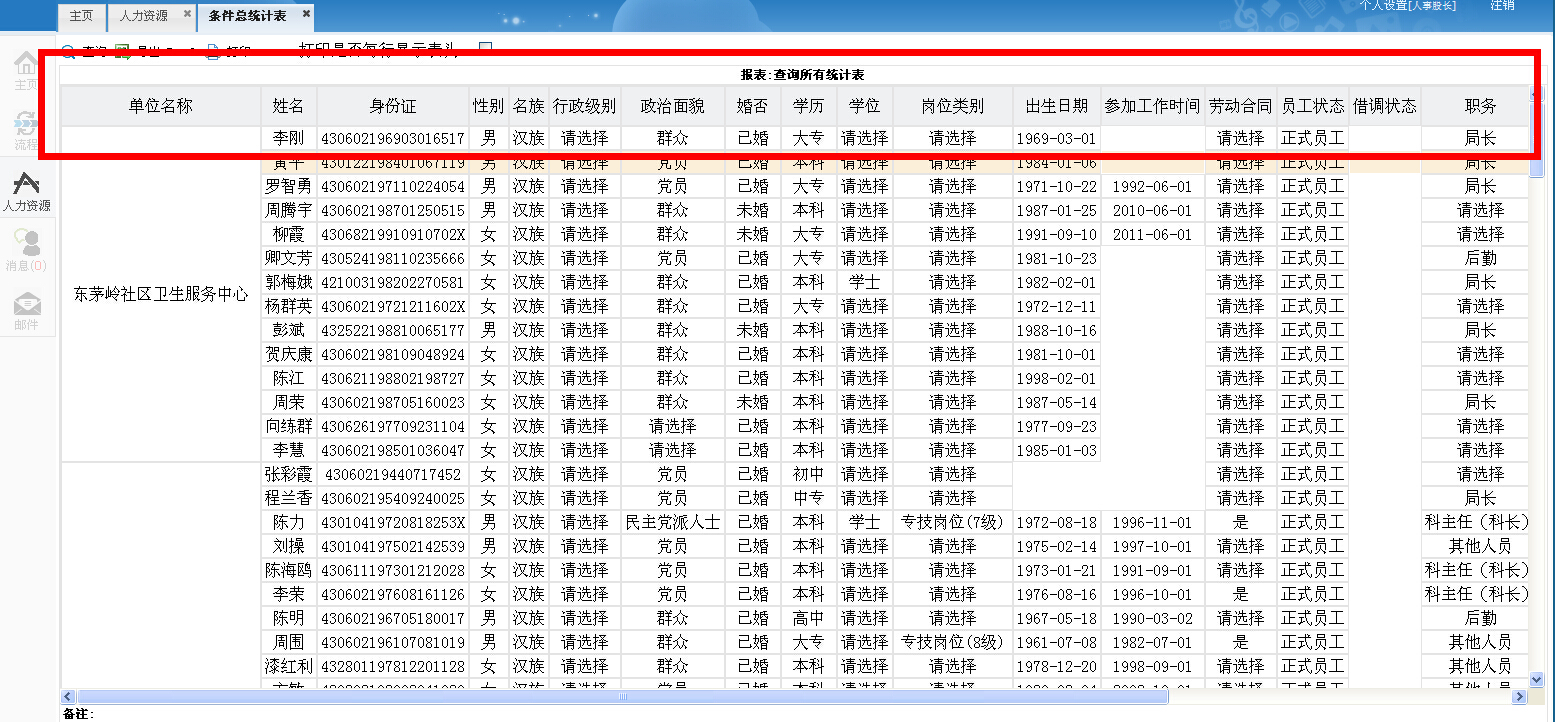Image resolution: width=1555 pixels, height=722 pixels.
Task: Select the name cell 李刚
Action: pos(289,138)
